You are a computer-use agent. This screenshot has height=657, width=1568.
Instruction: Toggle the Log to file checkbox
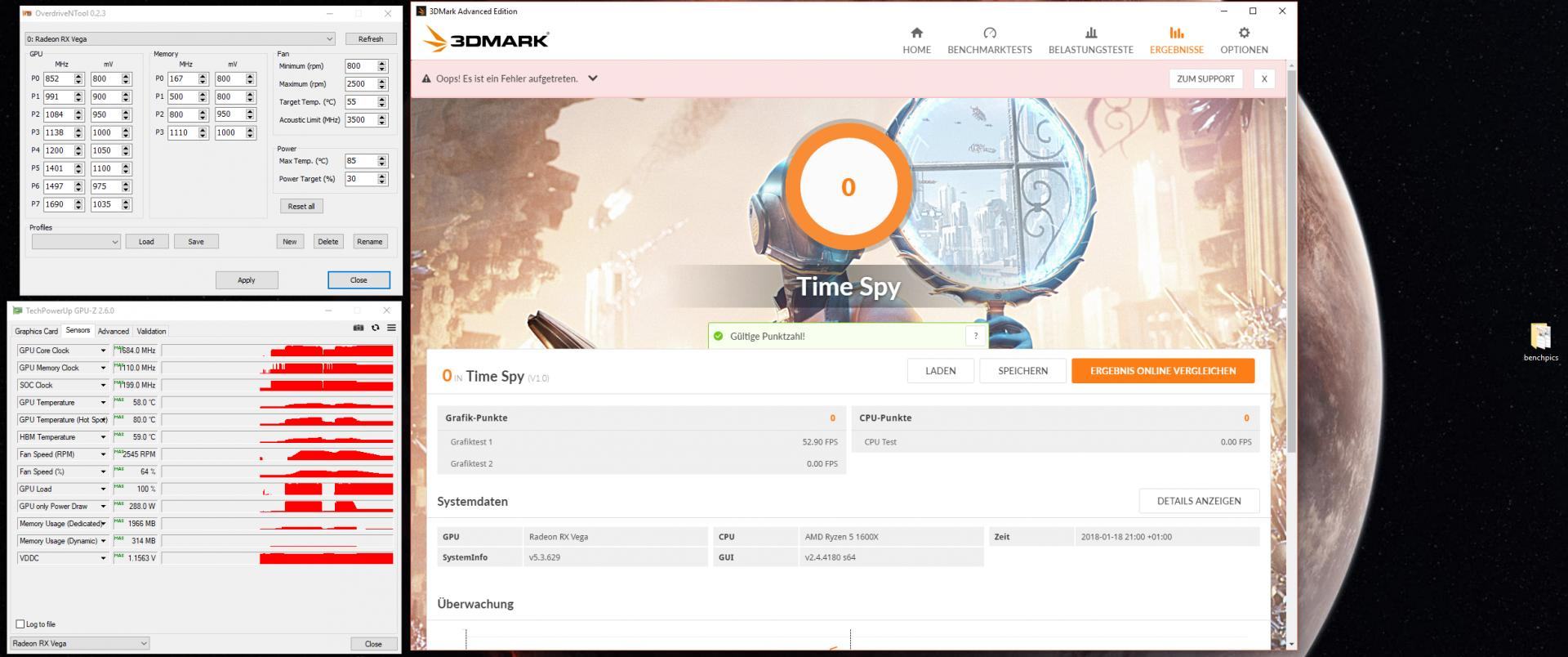(20, 624)
